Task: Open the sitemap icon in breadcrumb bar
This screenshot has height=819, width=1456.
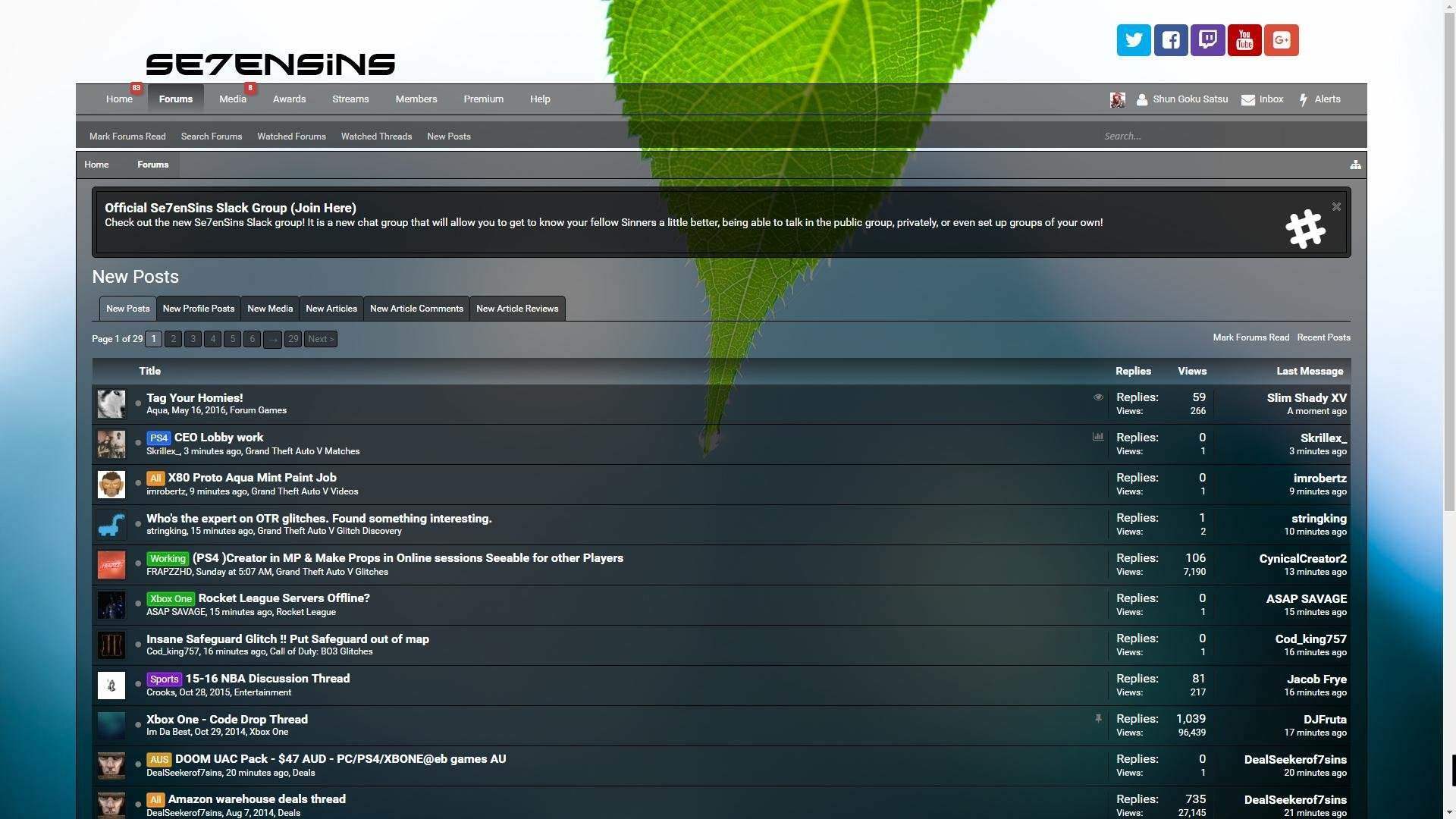Action: click(1355, 165)
